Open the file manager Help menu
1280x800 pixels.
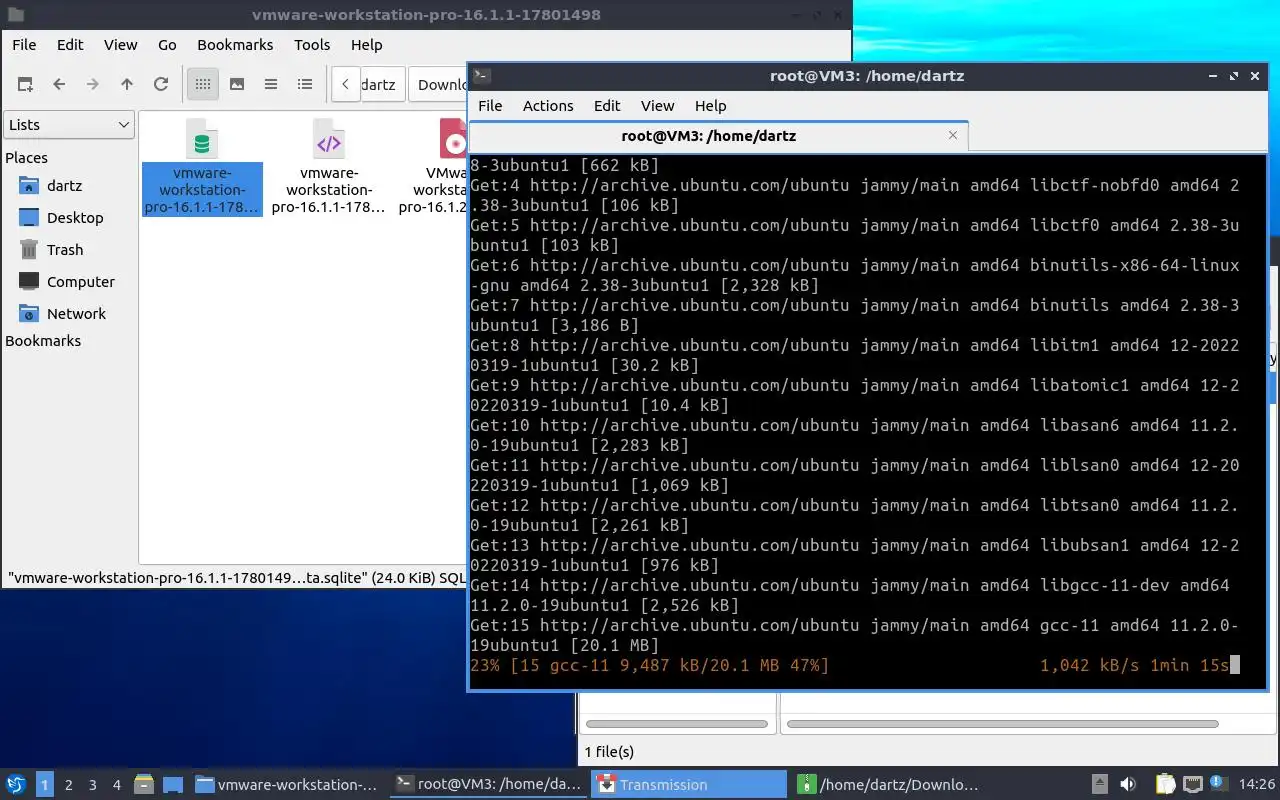tap(366, 45)
